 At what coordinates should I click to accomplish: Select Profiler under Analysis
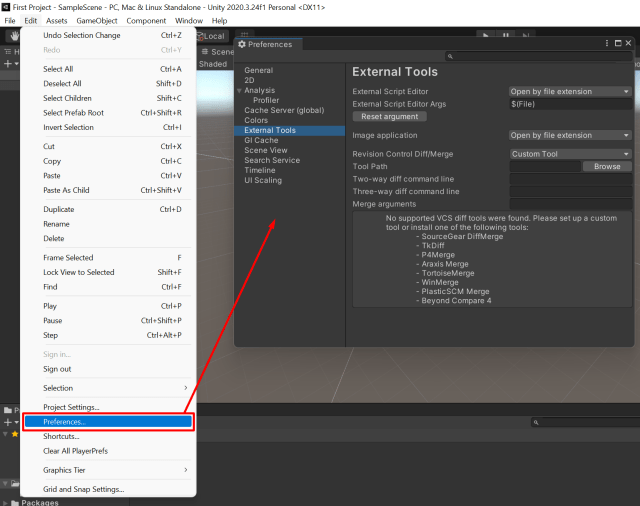(x=266, y=100)
